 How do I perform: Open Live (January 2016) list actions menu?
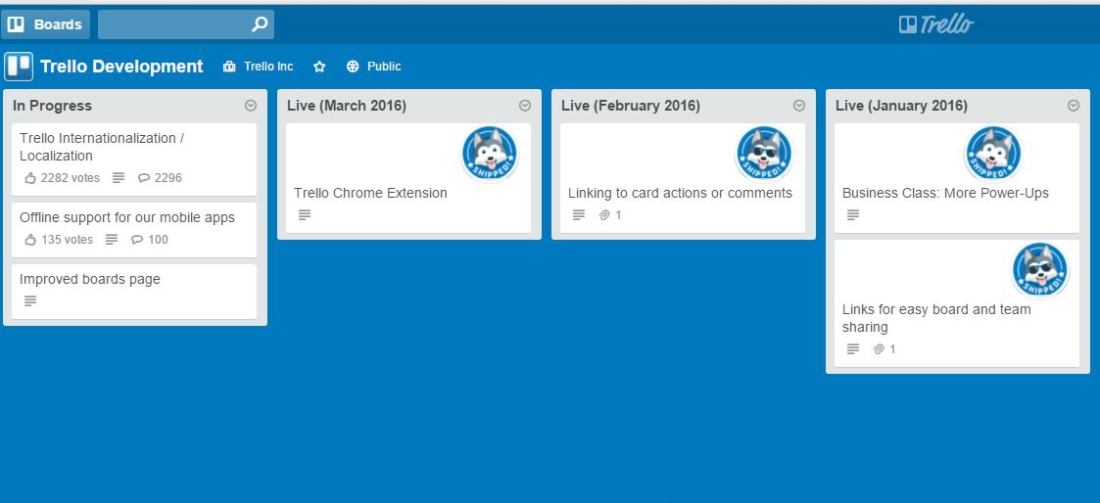[1073, 105]
